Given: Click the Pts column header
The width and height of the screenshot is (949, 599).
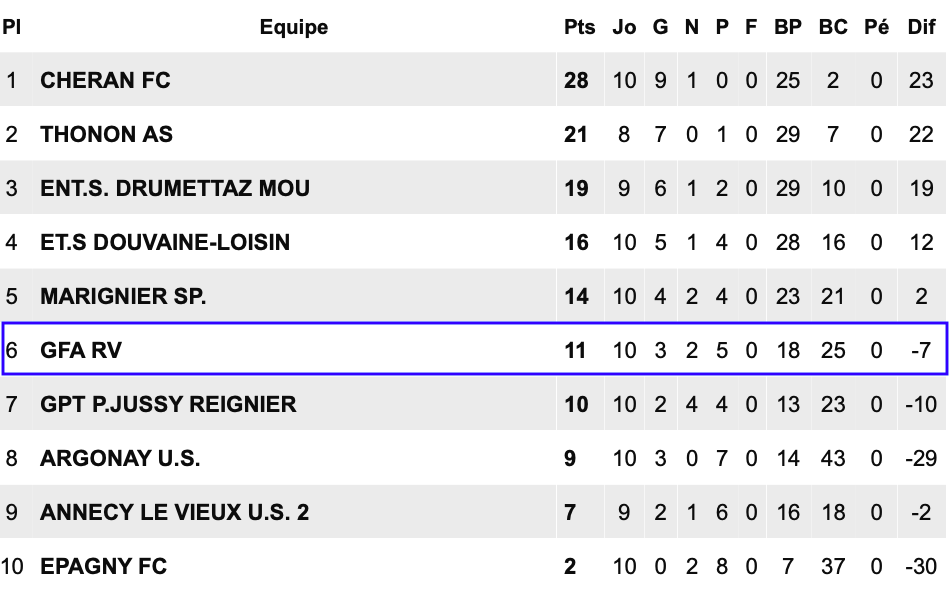Looking at the screenshot, I should point(579,27).
